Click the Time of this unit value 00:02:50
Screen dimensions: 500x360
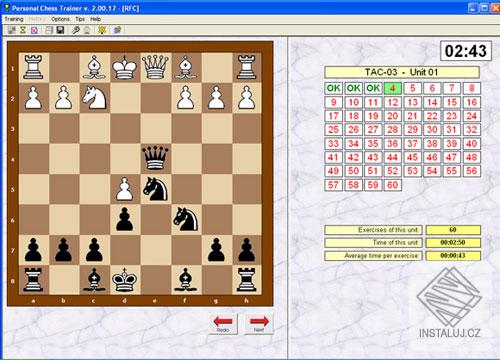(x=453, y=243)
